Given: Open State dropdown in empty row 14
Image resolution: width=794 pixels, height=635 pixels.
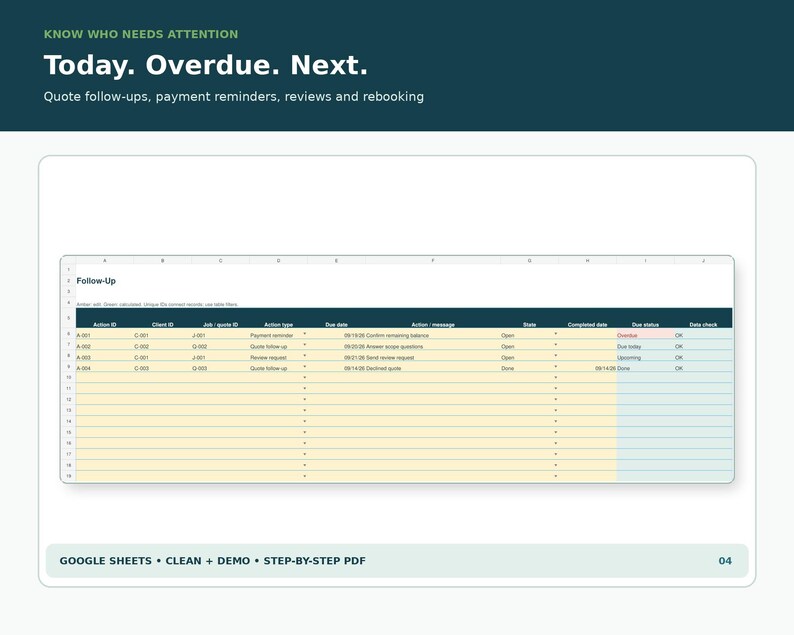Looking at the screenshot, I should pyautogui.click(x=555, y=422).
